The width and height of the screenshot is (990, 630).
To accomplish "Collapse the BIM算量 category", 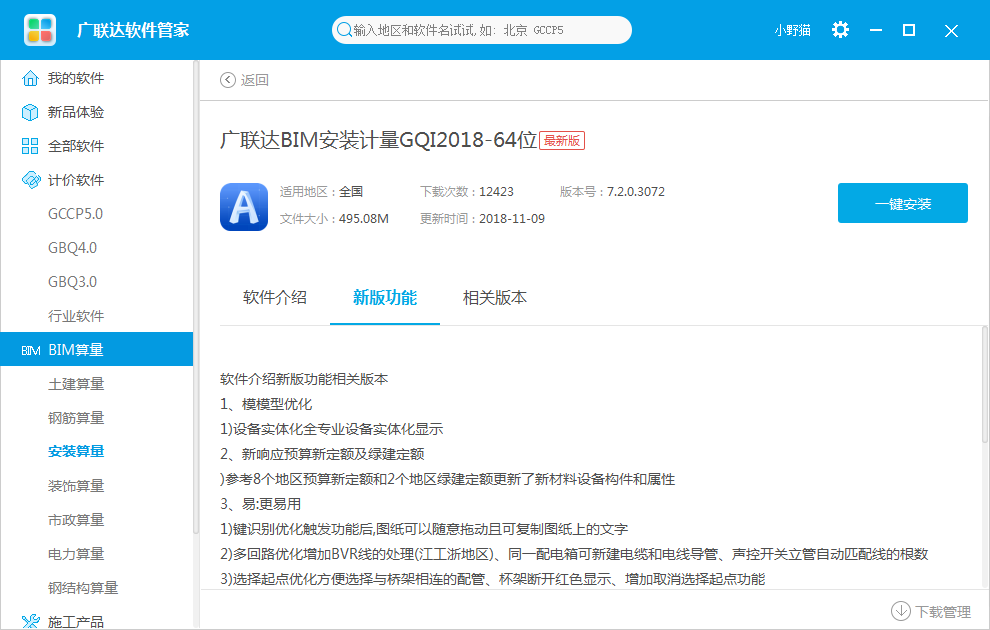I will (x=97, y=349).
